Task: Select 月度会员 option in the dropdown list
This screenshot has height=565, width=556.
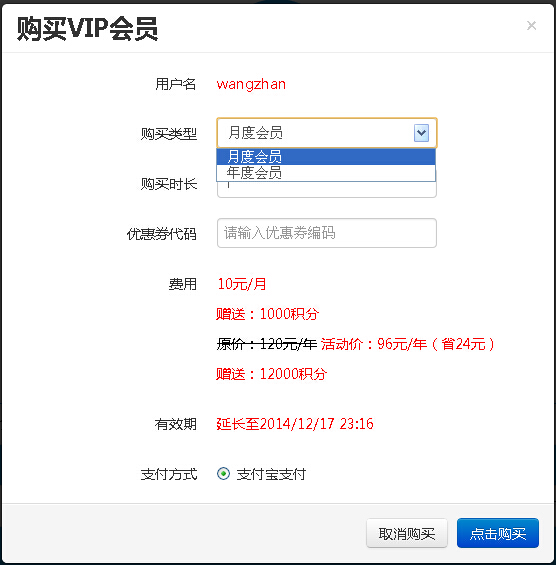Action: tap(326, 157)
